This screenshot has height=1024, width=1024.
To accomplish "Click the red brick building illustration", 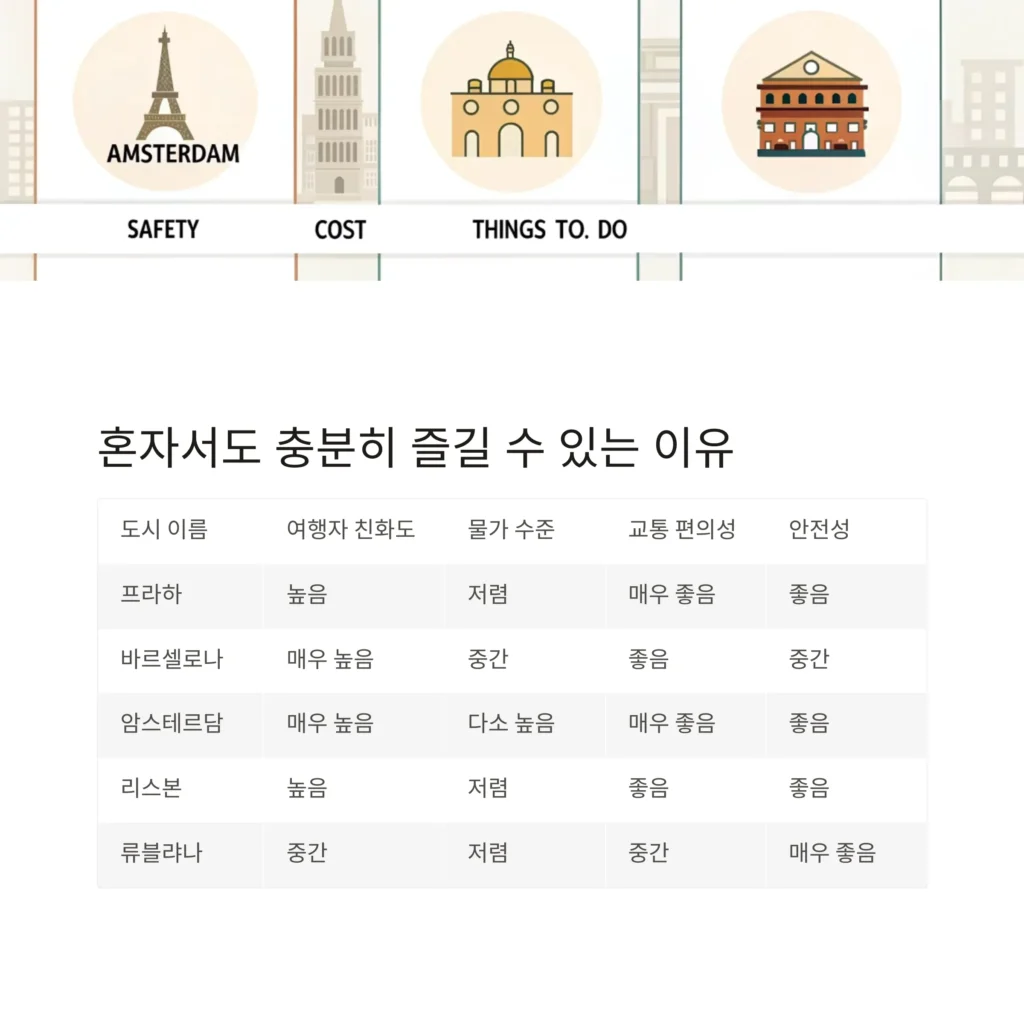I will pyautogui.click(x=811, y=104).
